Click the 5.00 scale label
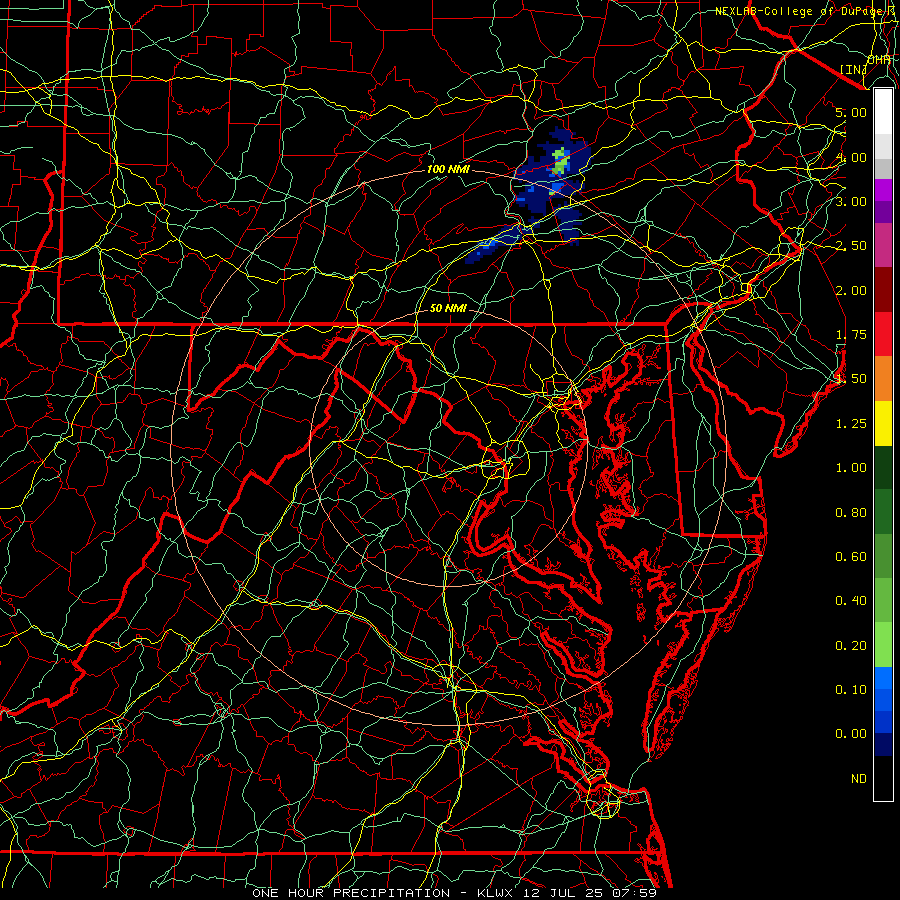The height and width of the screenshot is (900, 900). [851, 112]
